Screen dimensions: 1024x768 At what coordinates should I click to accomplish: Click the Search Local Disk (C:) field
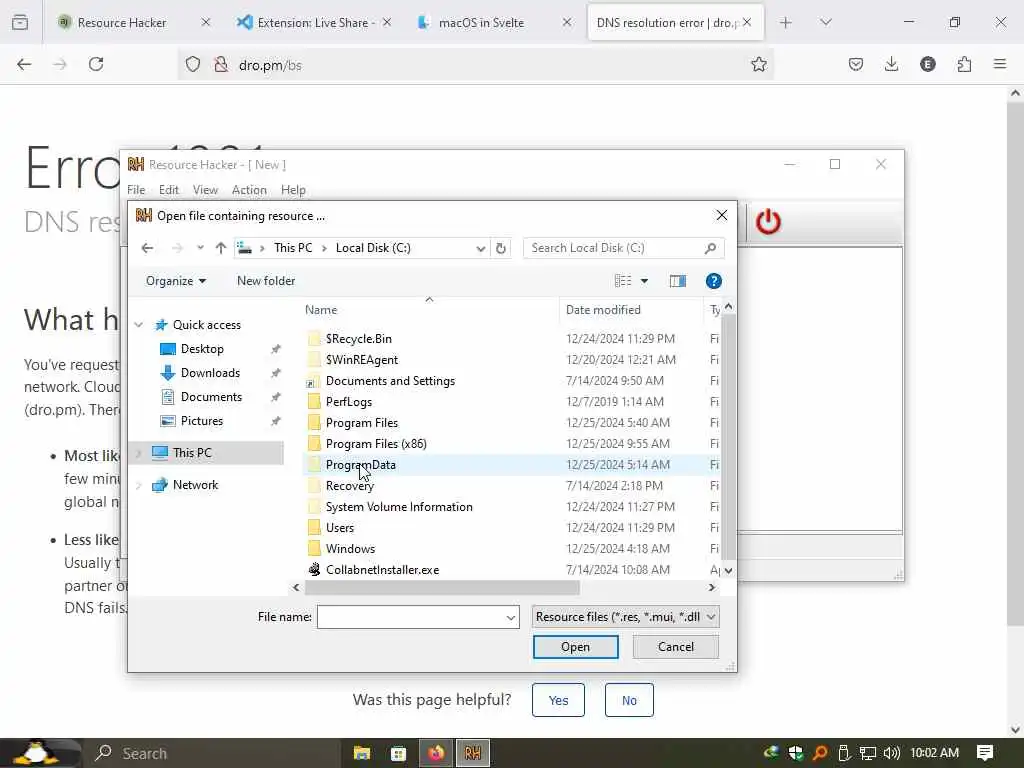614,248
